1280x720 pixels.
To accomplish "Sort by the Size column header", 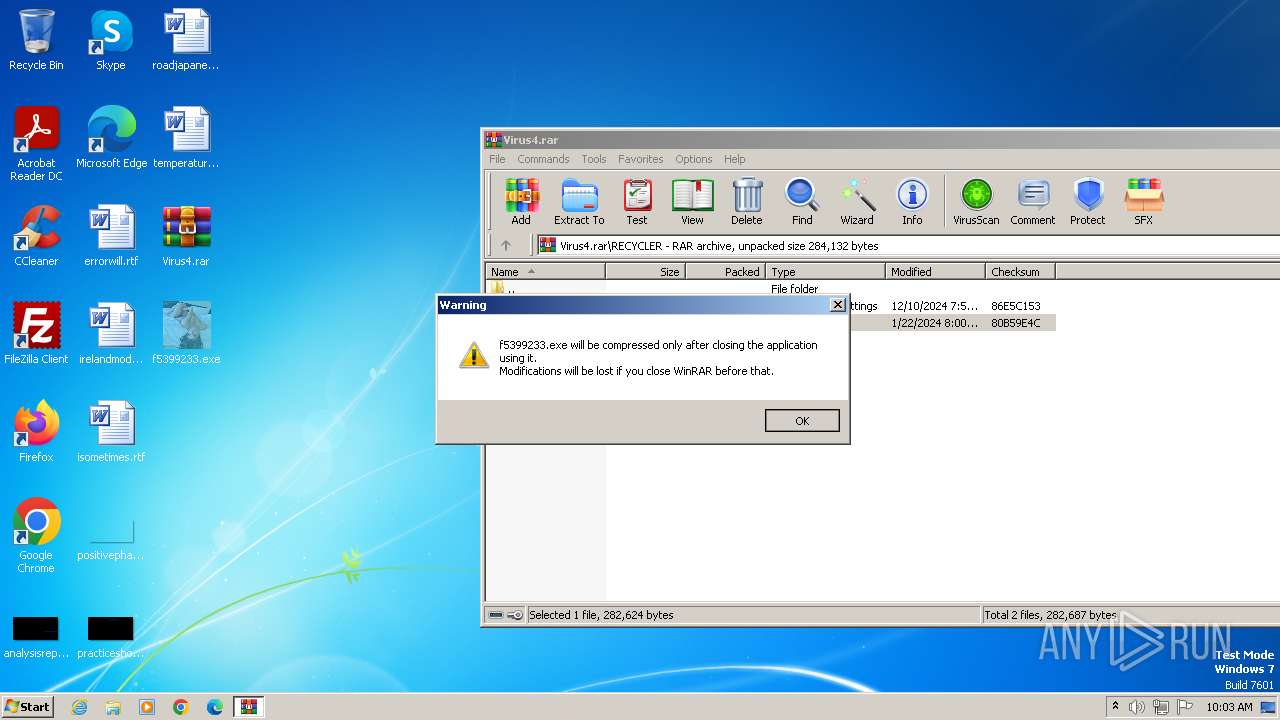I will (x=645, y=271).
